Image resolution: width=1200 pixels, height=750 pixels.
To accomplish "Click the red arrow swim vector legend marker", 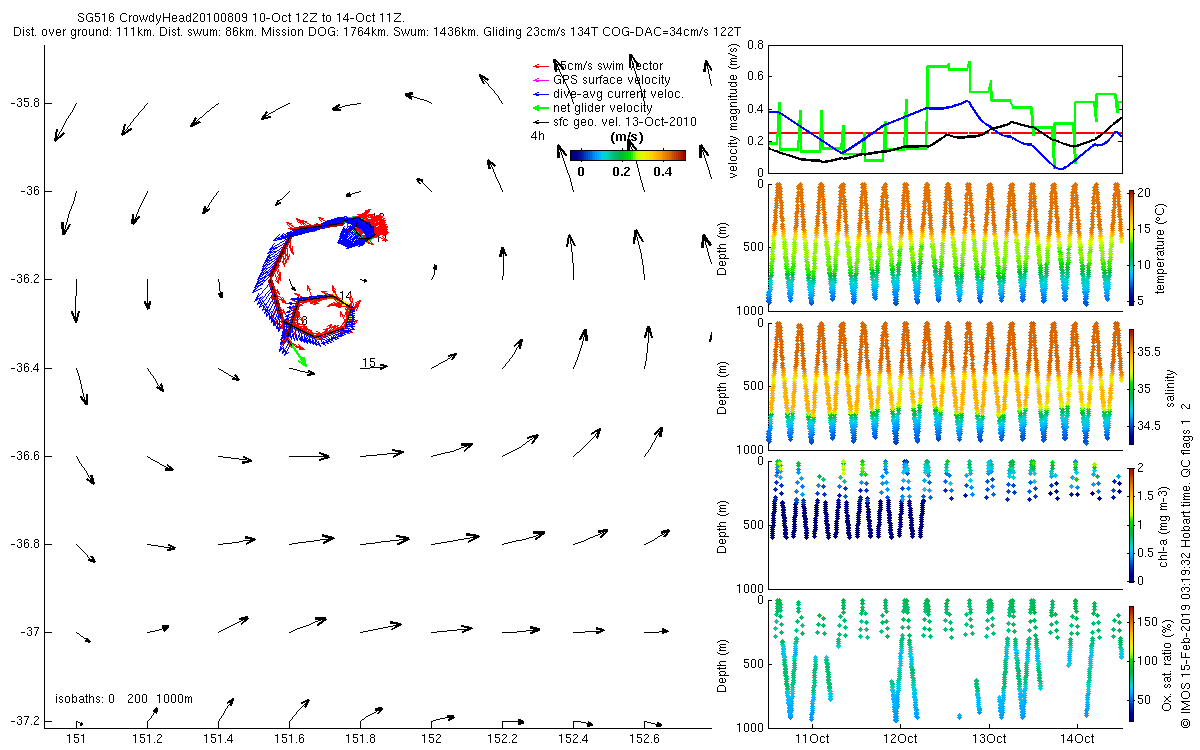I will (x=543, y=66).
